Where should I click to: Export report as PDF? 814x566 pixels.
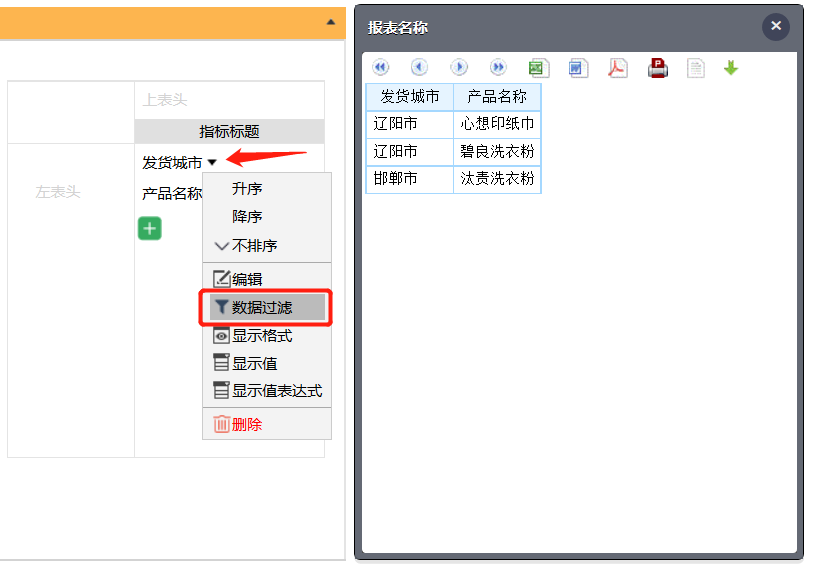pyautogui.click(x=618, y=68)
